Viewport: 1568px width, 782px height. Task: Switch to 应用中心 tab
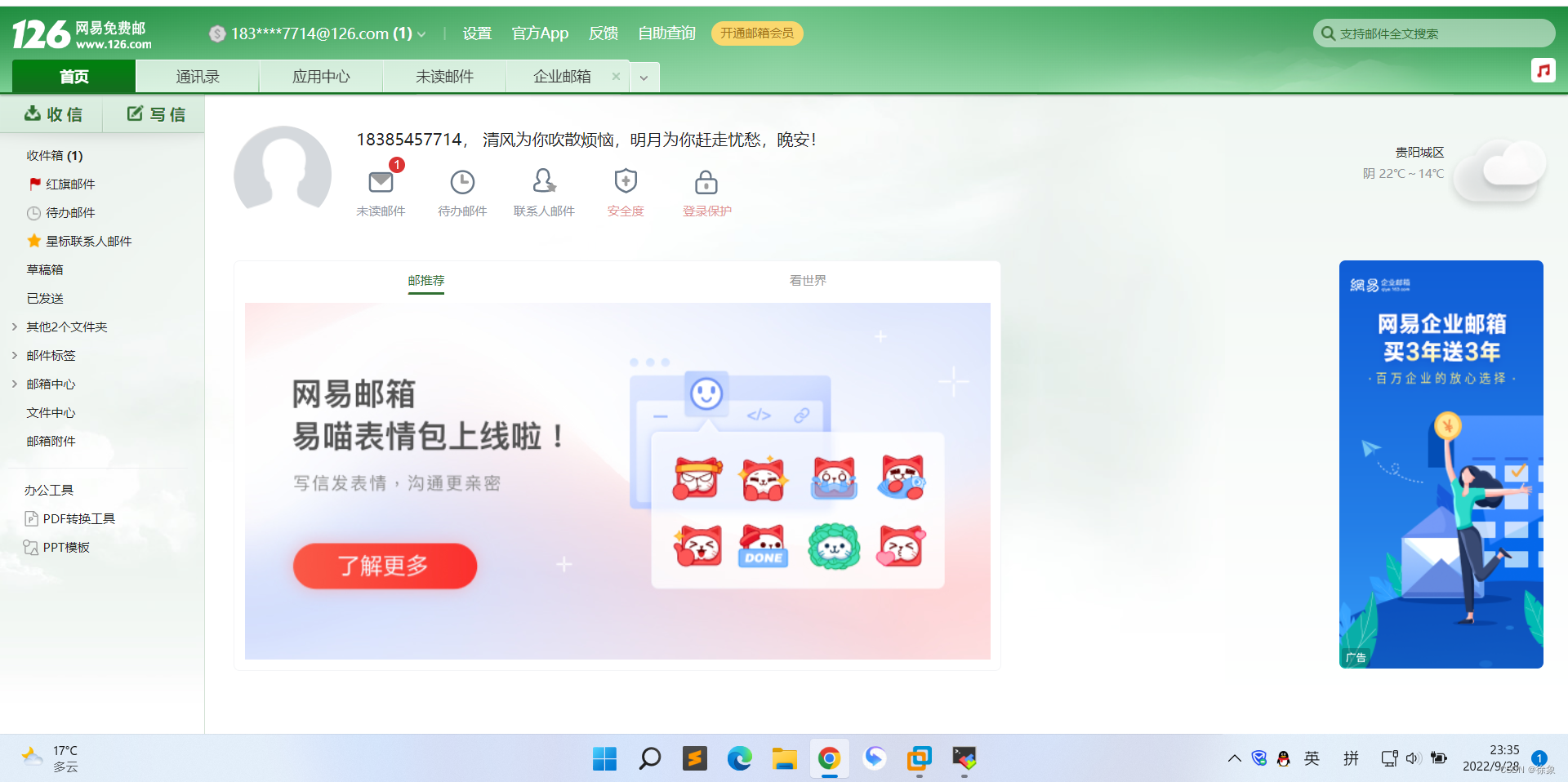pos(321,77)
